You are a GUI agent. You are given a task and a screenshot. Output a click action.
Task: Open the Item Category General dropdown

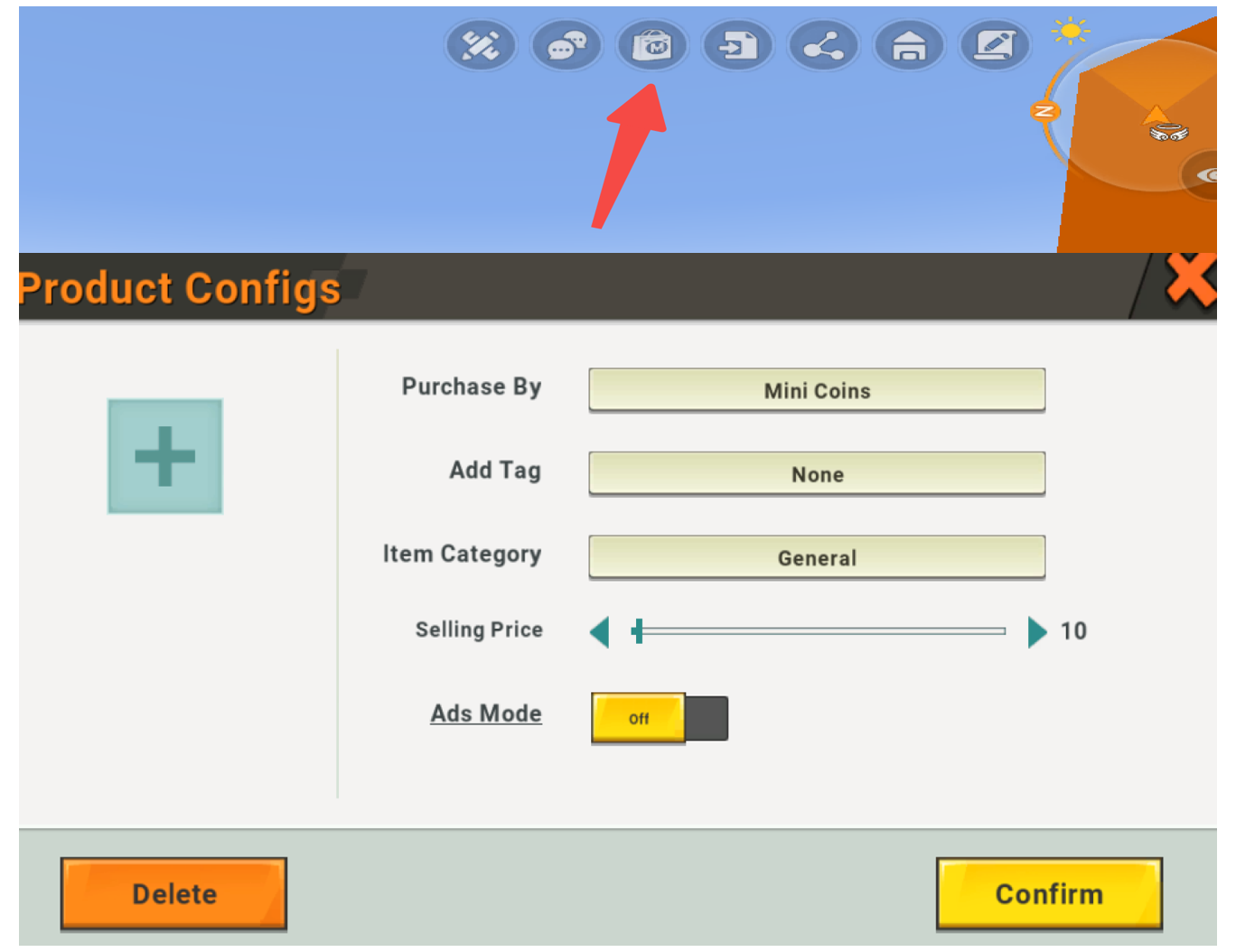click(x=817, y=557)
